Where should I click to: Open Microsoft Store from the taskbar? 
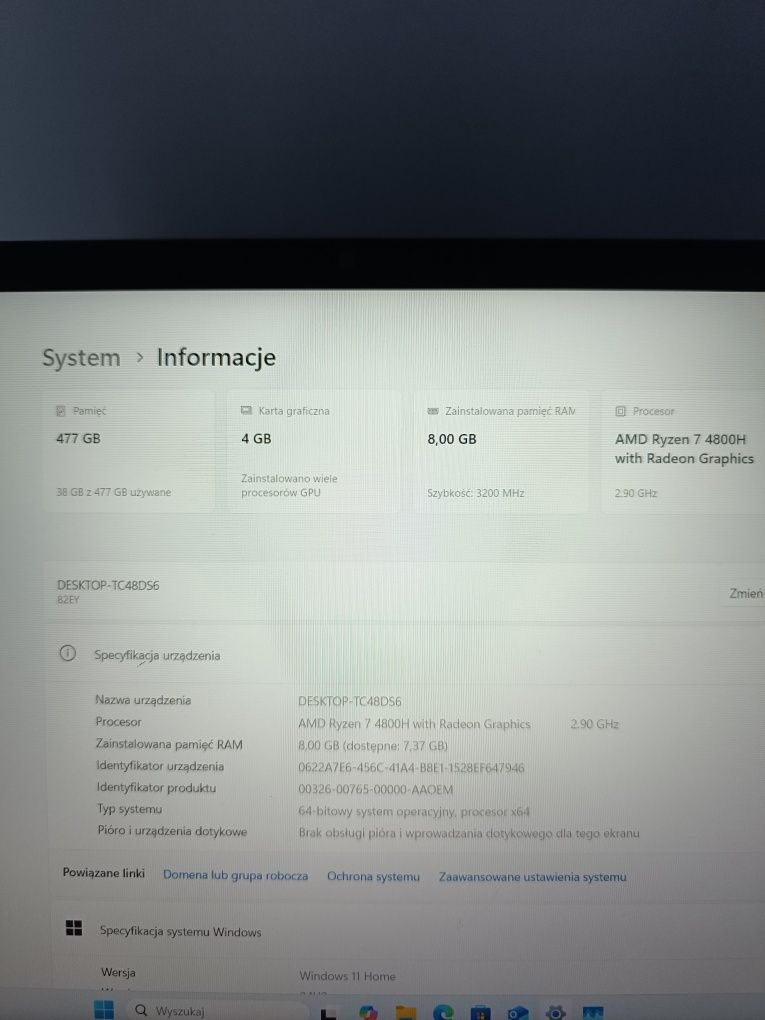click(480, 1013)
